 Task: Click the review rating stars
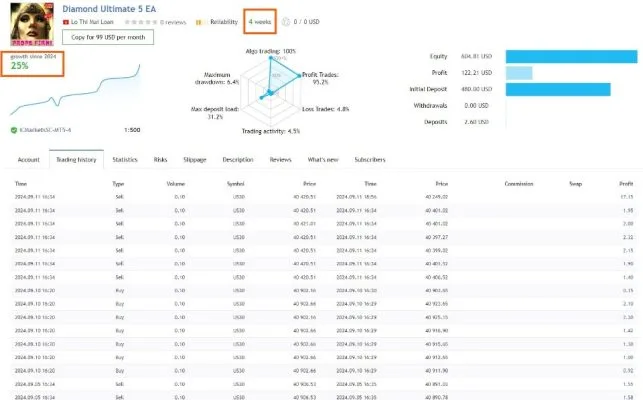(141, 22)
